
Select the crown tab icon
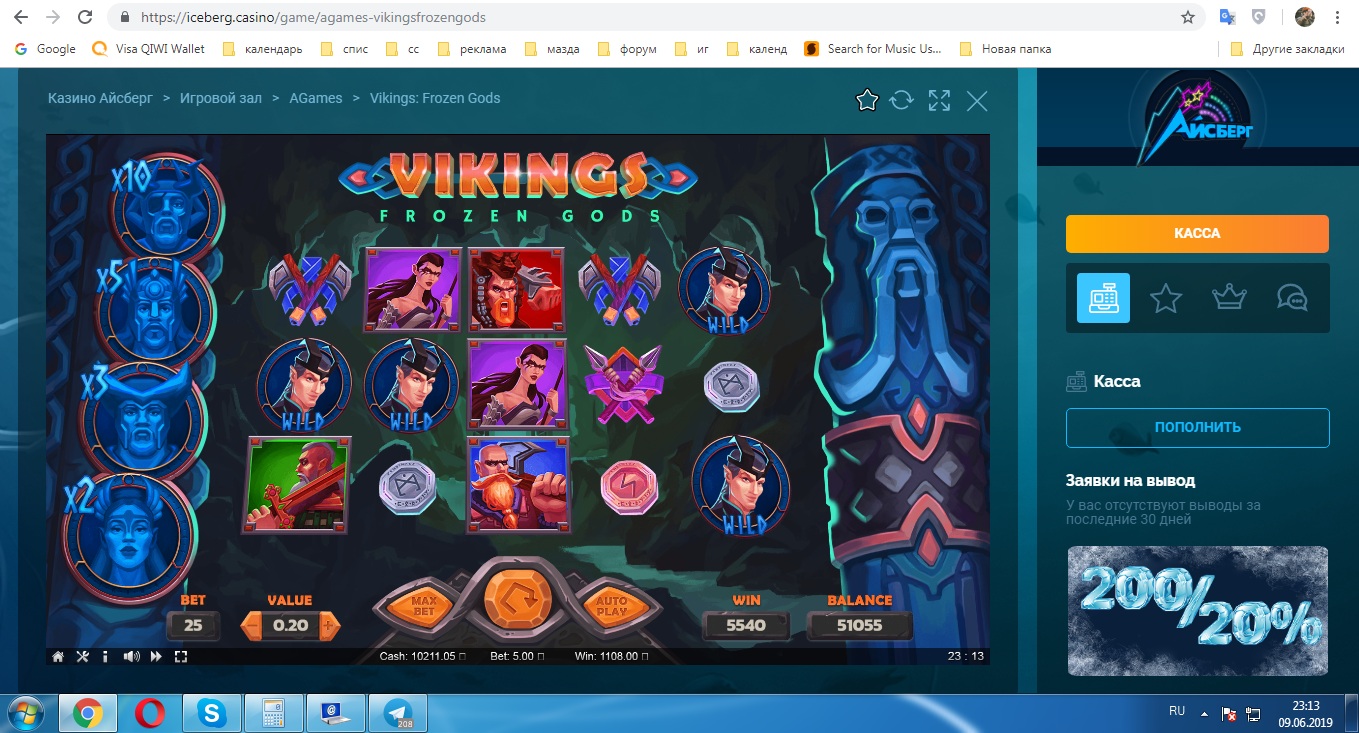click(1229, 298)
